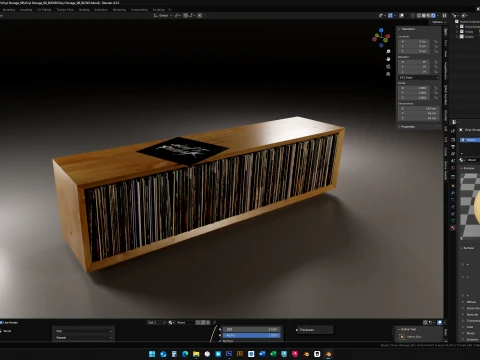
Task: Click the Dimensions X value field
Action: tap(419, 108)
